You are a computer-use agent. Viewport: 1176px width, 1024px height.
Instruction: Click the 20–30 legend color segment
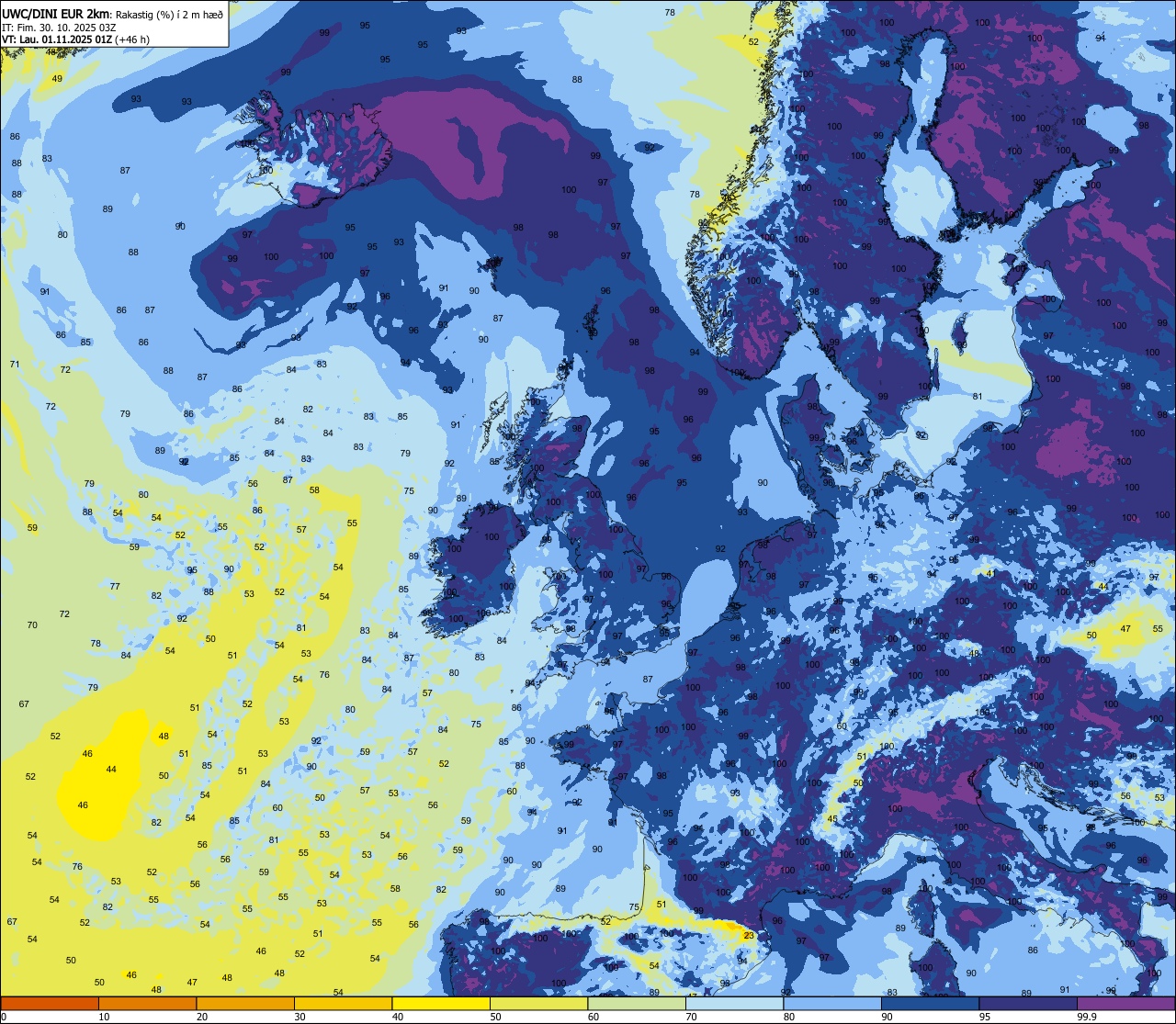point(245,1003)
